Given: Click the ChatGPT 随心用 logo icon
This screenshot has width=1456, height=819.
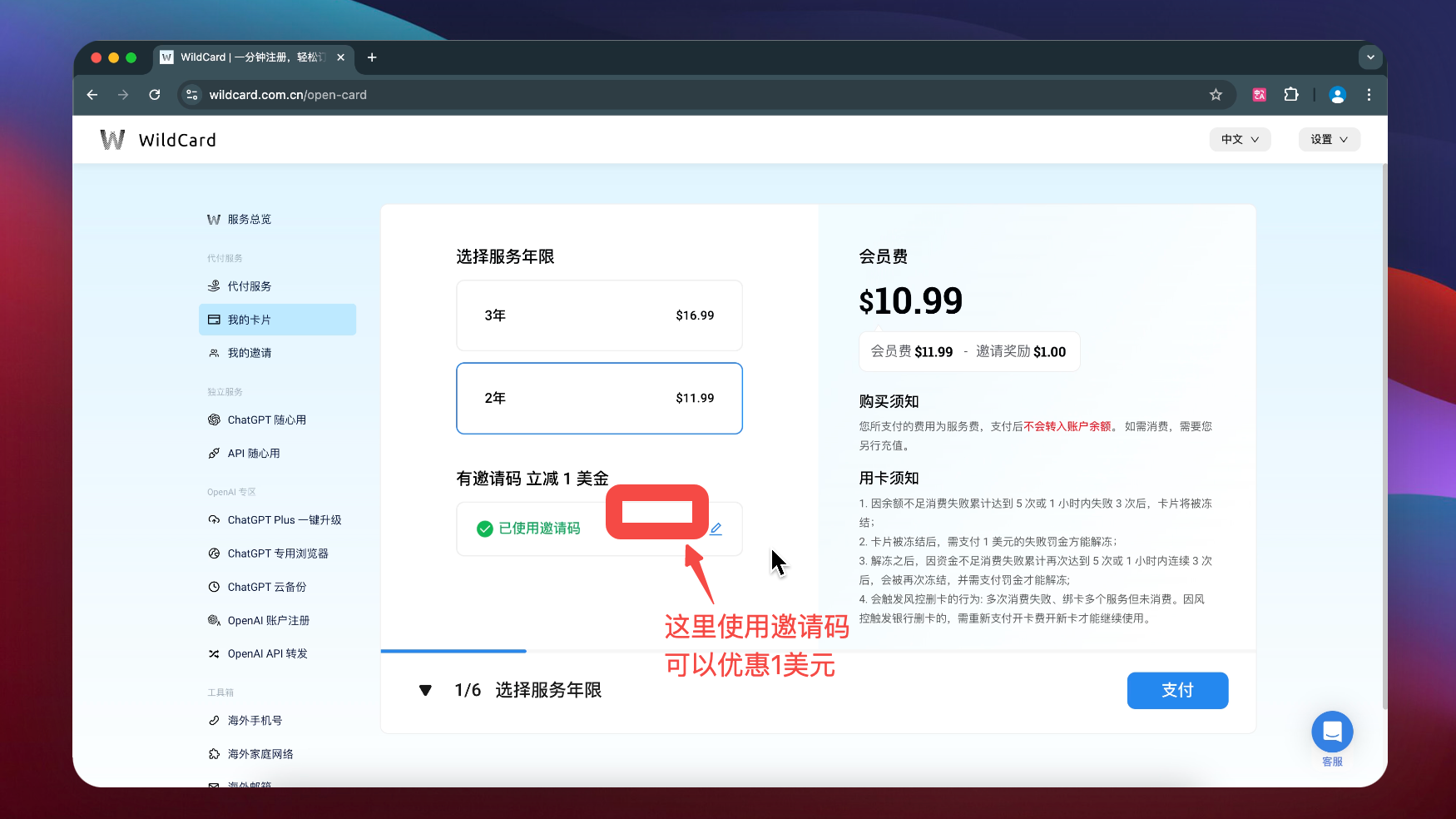Looking at the screenshot, I should (x=214, y=420).
